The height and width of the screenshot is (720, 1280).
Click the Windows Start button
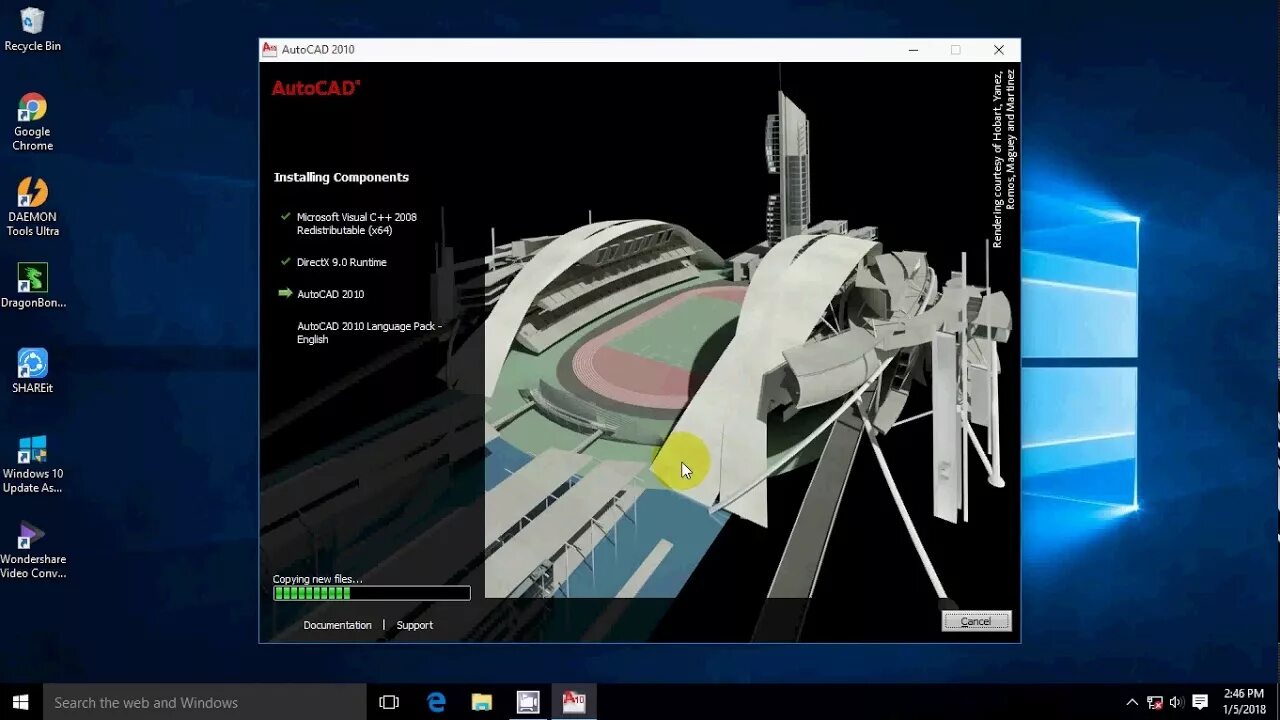21,702
